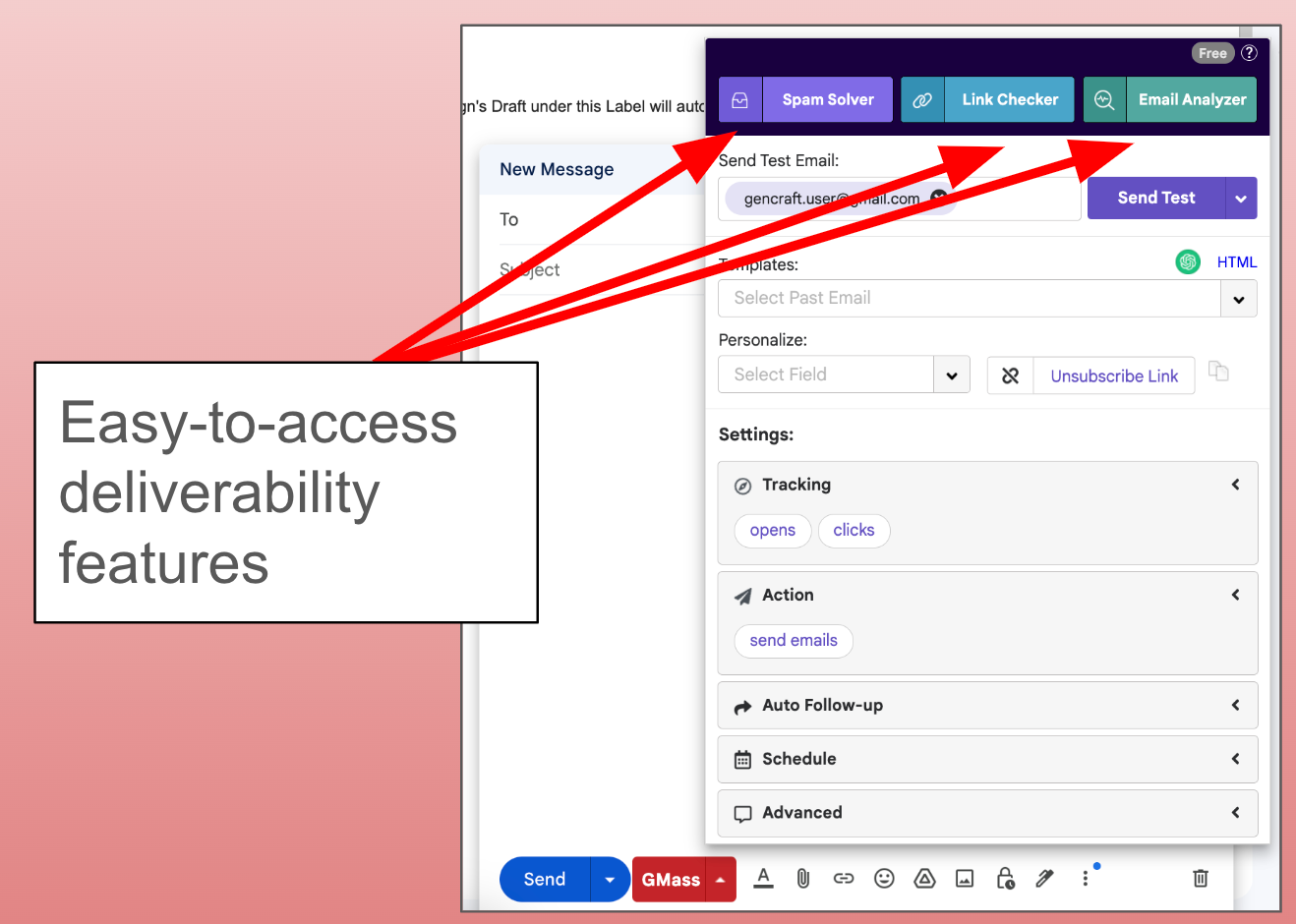Screen dimensions: 1296x924
Task: Expand the Advanced section
Action: tap(987, 813)
